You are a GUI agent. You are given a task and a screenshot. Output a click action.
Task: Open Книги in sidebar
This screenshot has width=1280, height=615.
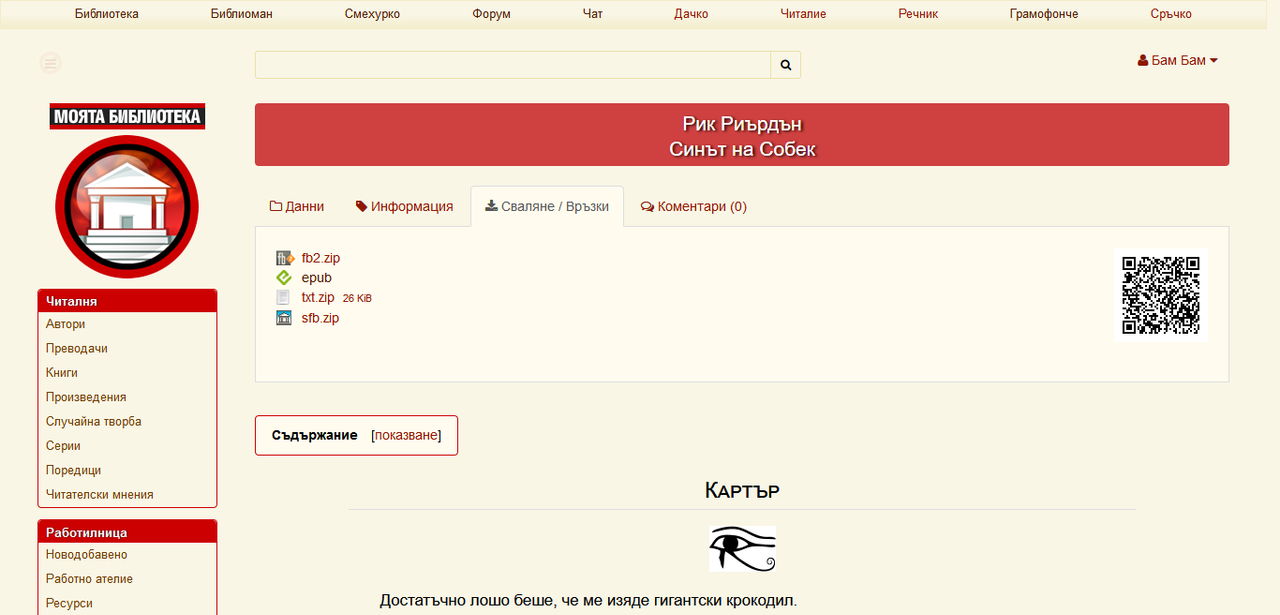tap(62, 373)
